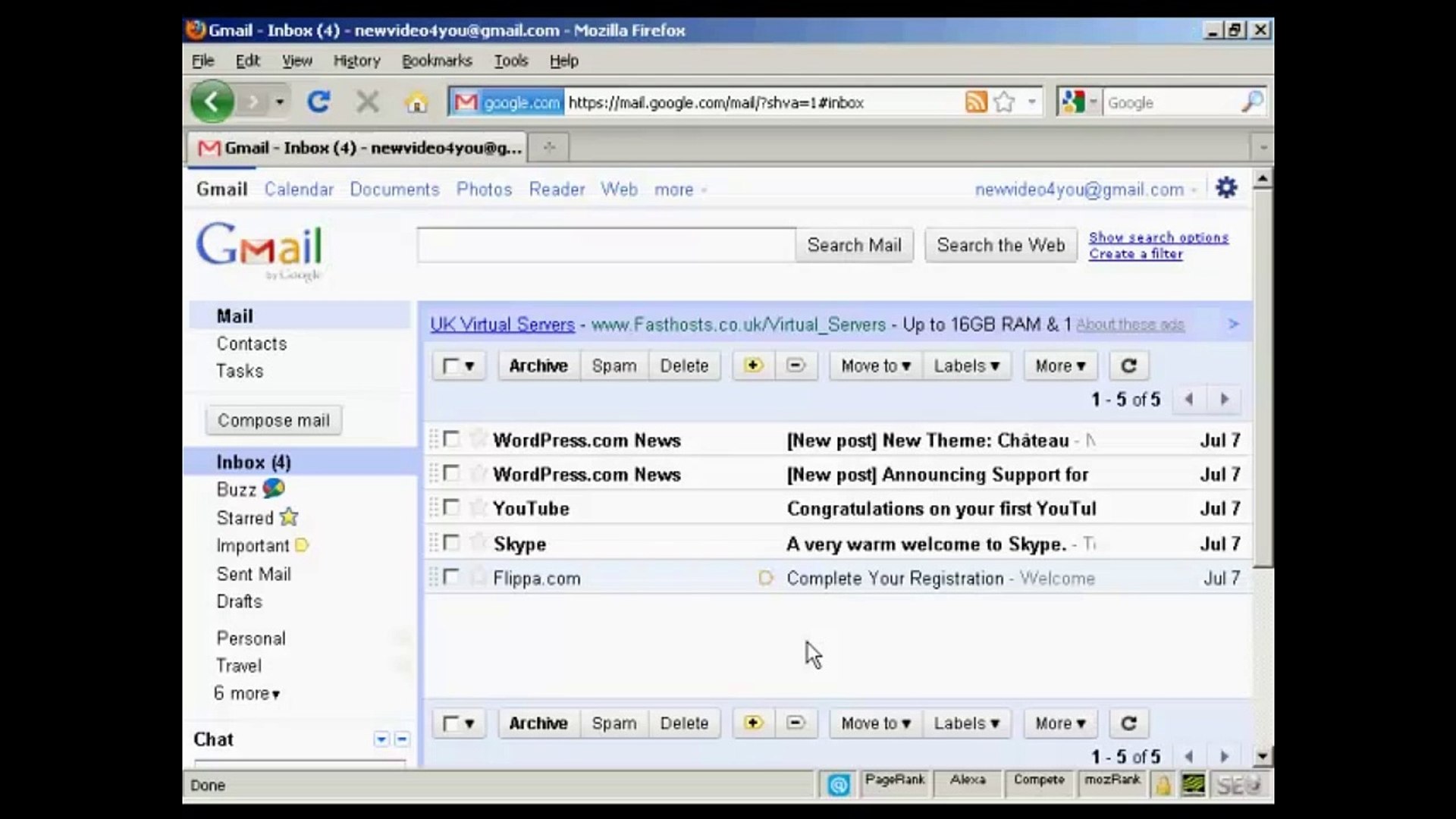
Task: Star the Skype welcome email
Action: (x=478, y=543)
